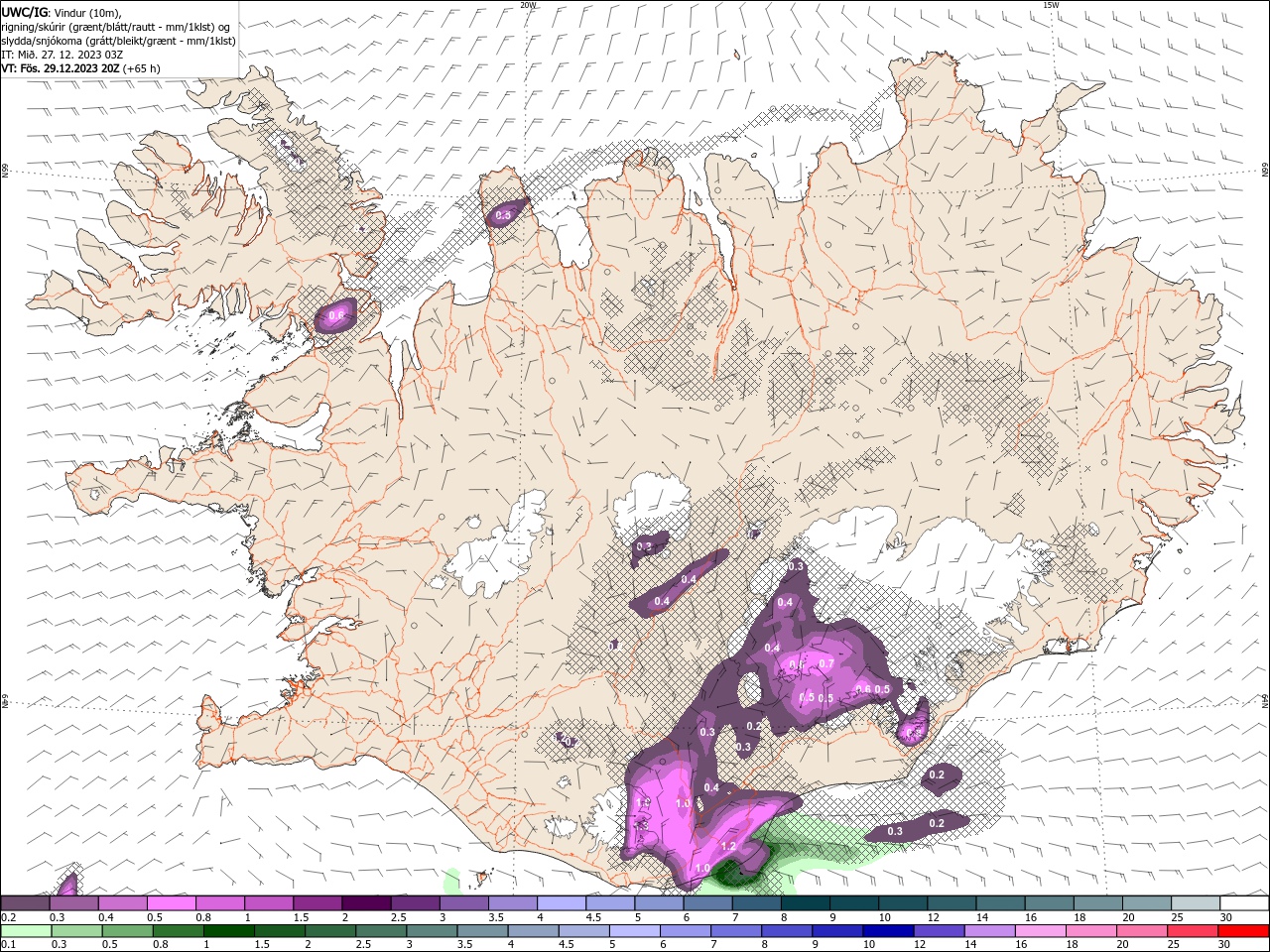Click the 6 slate-blue swatch on upper scale

[708, 903]
